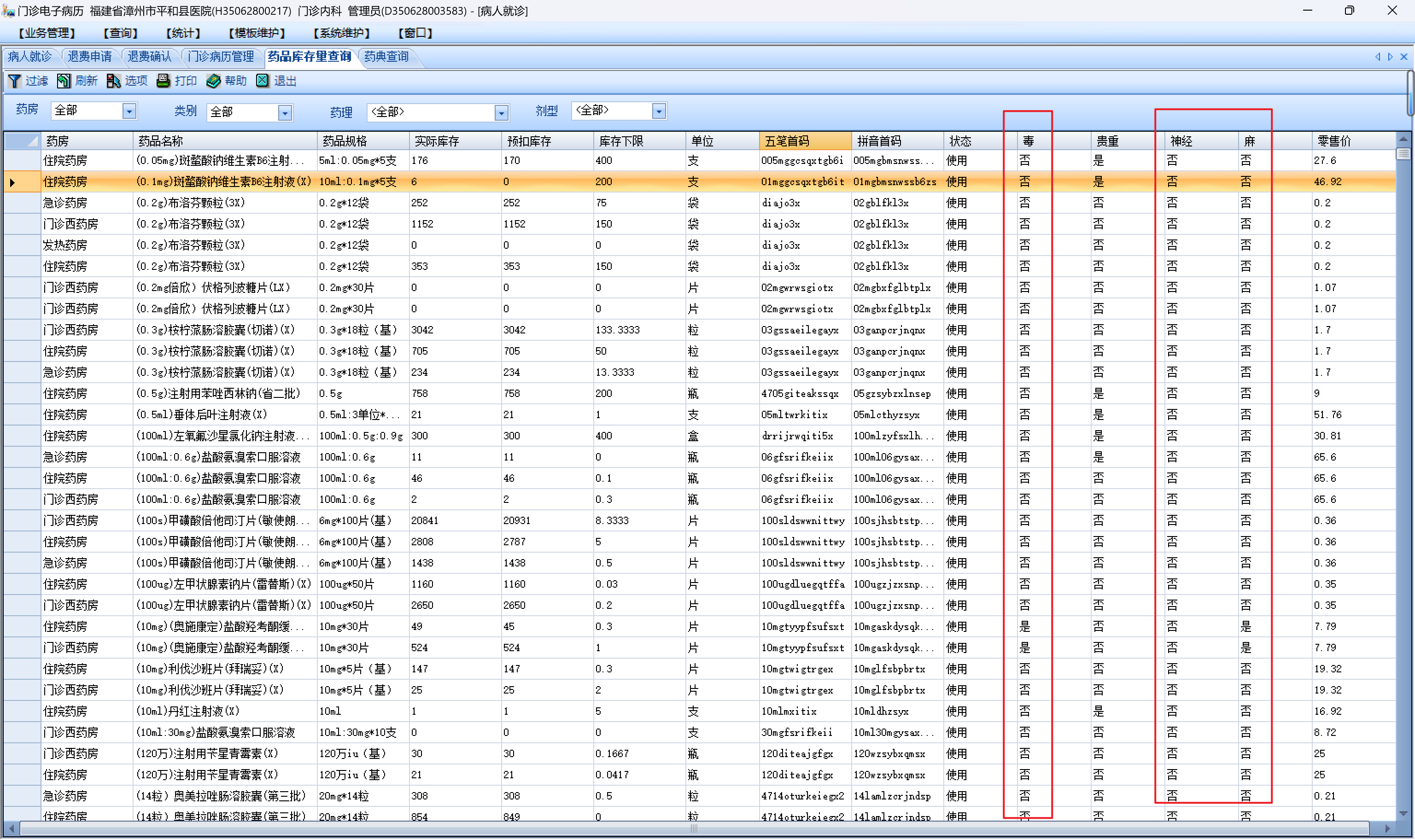Click the horizontal scrollbar at the bottom

(694, 828)
